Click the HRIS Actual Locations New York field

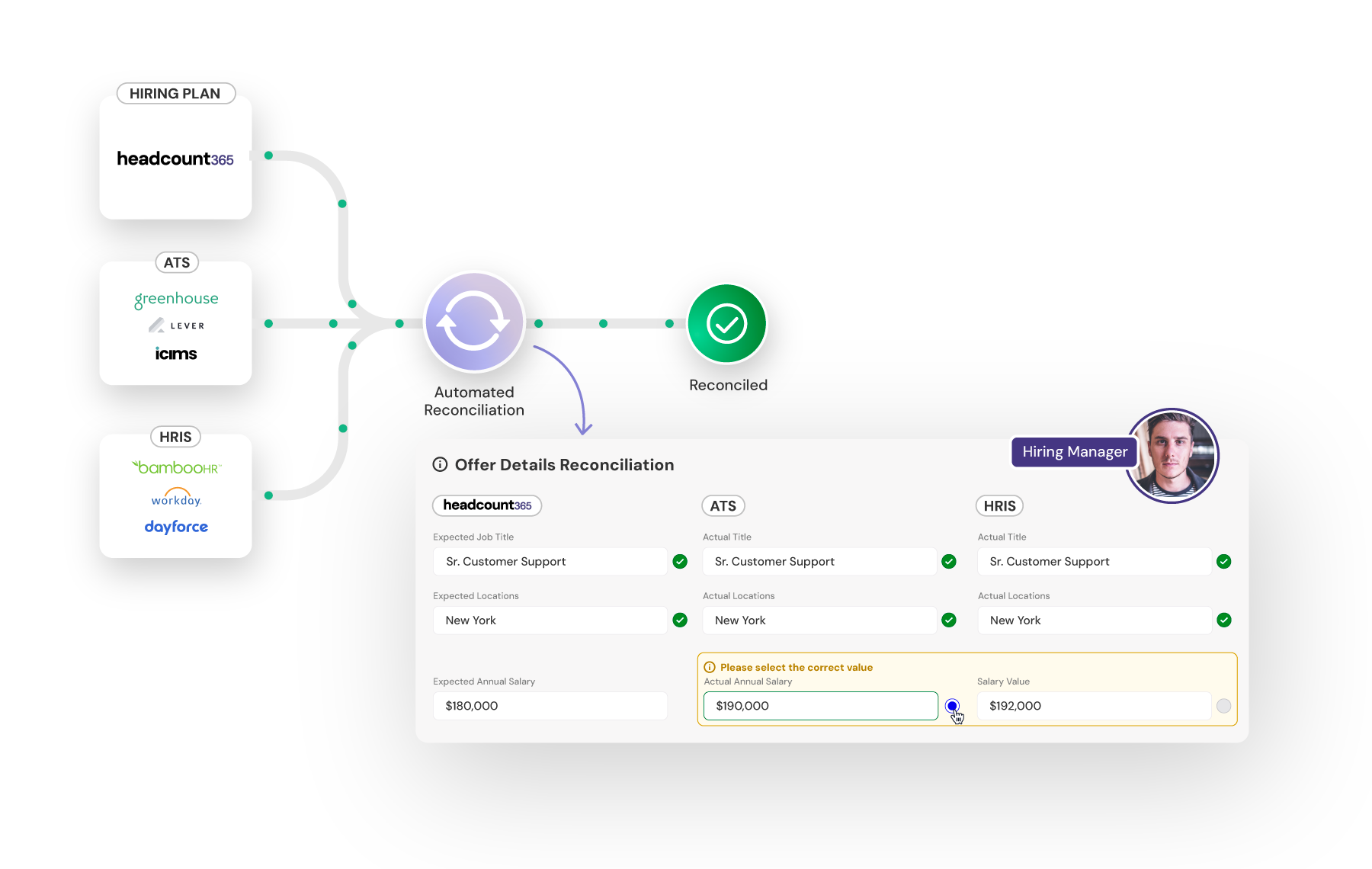pyautogui.click(x=1095, y=620)
